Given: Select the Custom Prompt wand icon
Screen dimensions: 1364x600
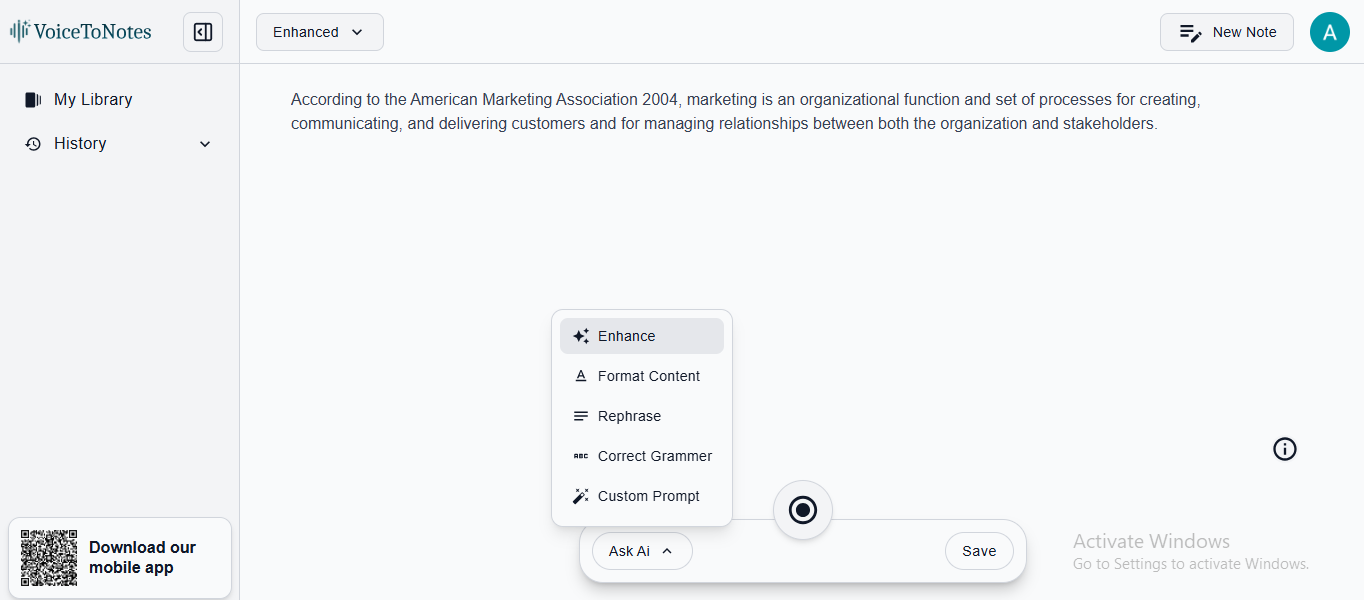Looking at the screenshot, I should click(x=581, y=496).
